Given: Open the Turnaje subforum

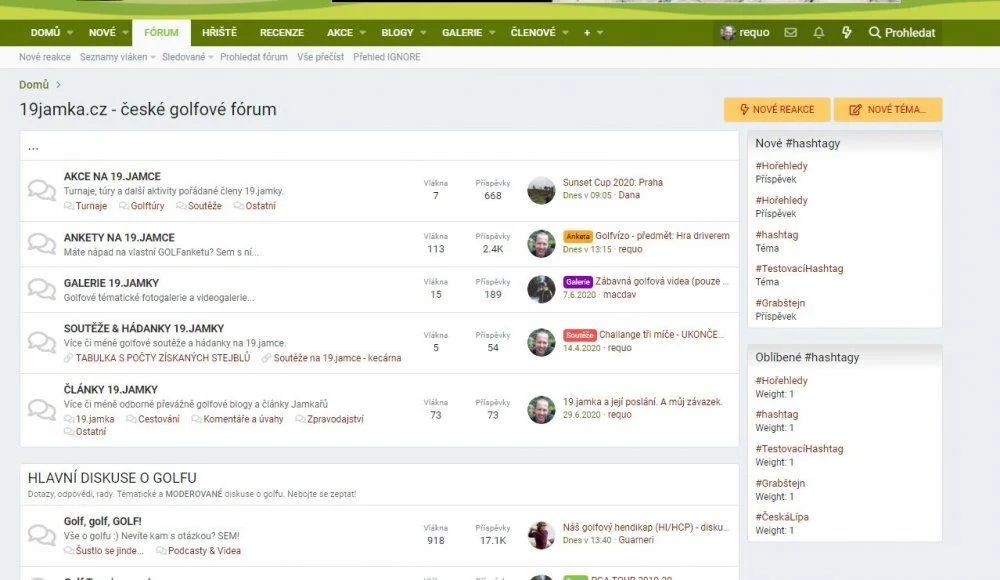Looking at the screenshot, I should tap(91, 205).
